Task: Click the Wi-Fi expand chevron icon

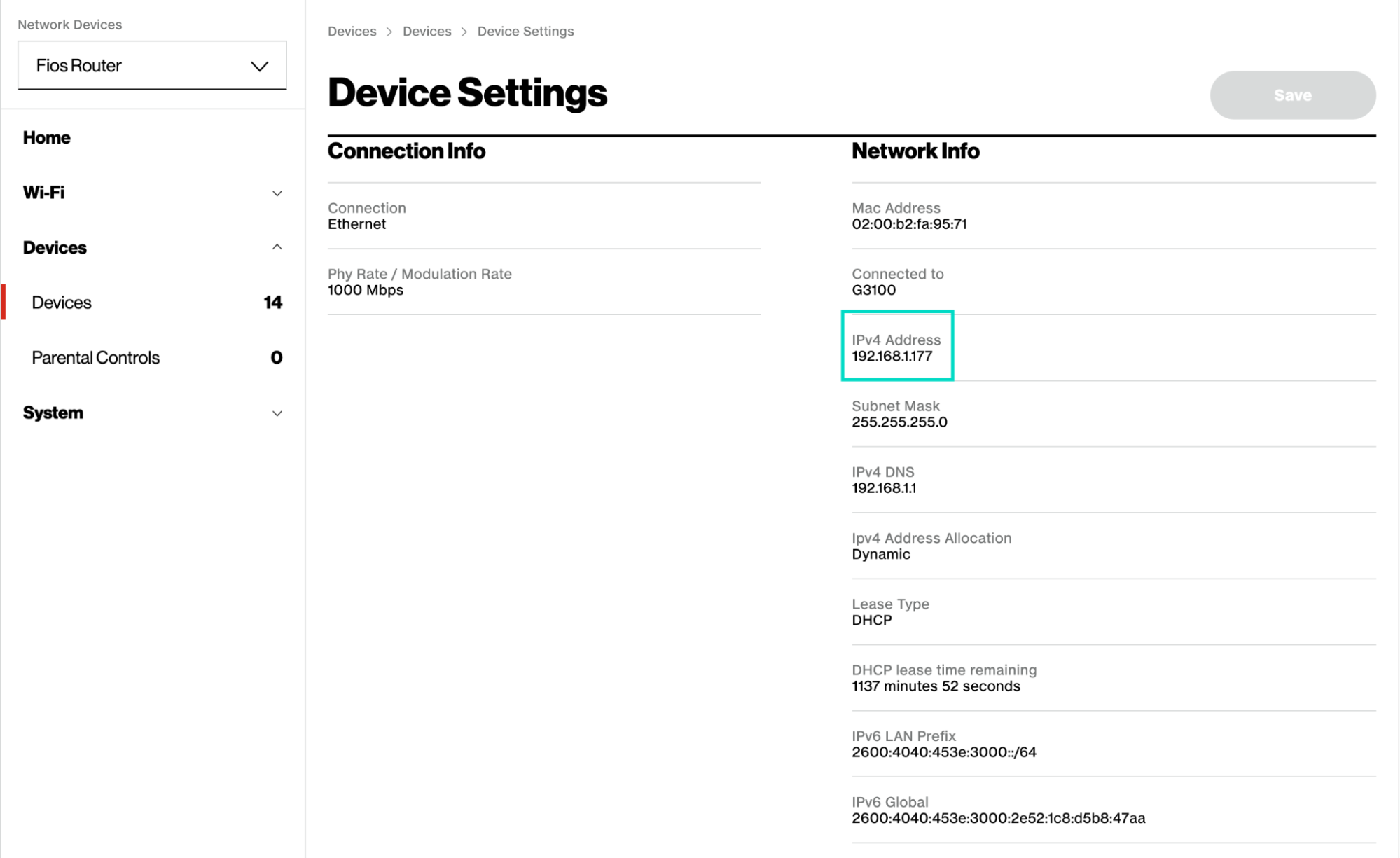Action: tap(277, 193)
